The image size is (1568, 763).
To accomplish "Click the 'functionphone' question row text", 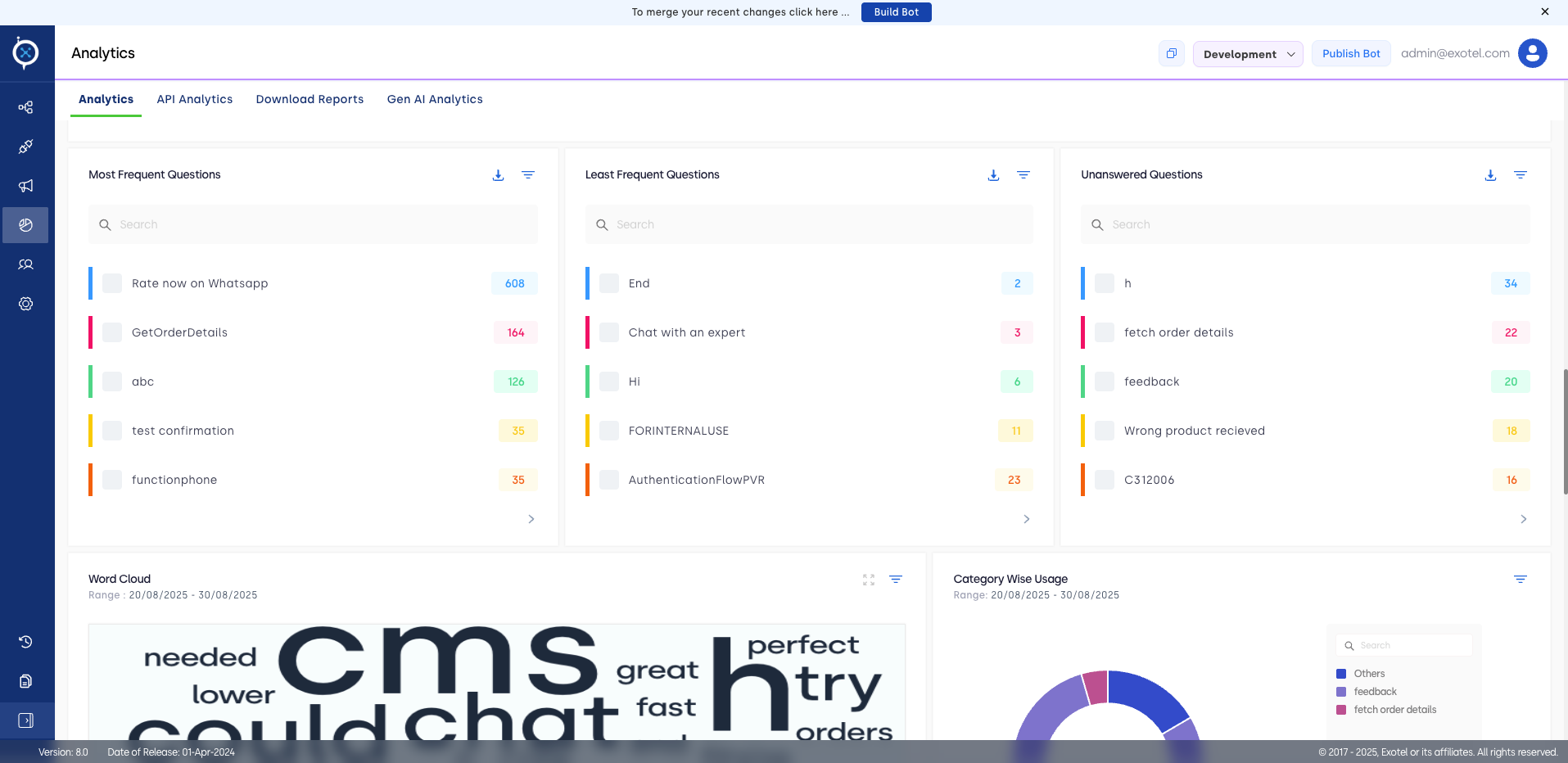I will 174,480.
